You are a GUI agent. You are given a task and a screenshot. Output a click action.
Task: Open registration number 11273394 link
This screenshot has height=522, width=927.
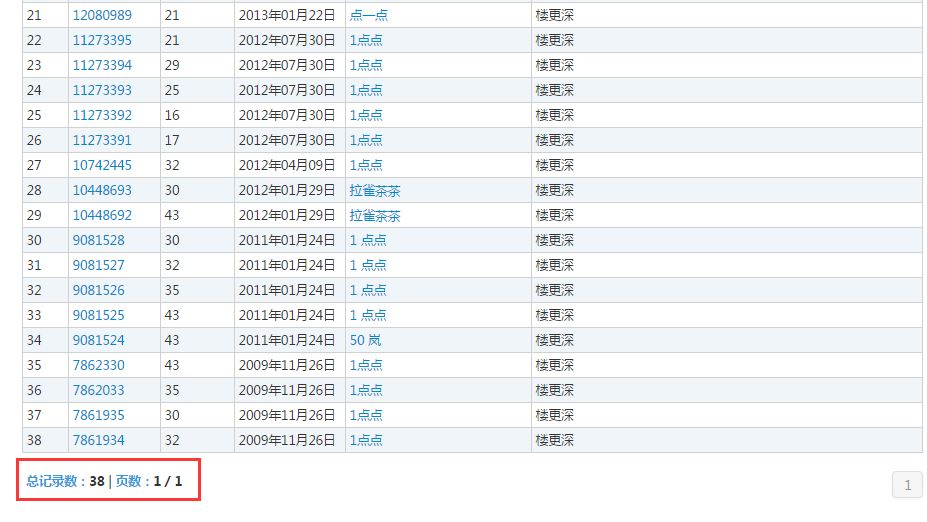[102, 65]
